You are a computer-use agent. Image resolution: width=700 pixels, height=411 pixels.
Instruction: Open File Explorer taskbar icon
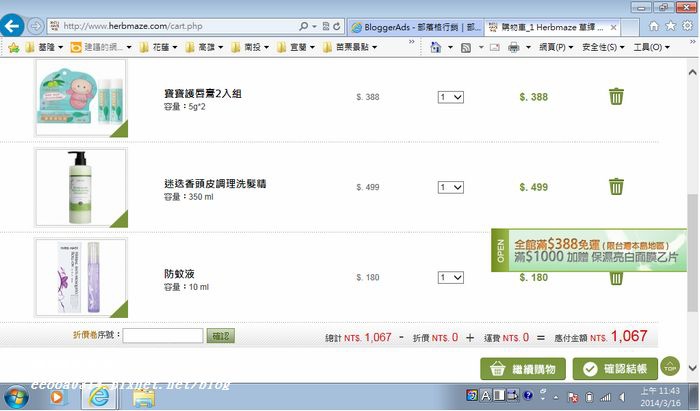[143, 397]
